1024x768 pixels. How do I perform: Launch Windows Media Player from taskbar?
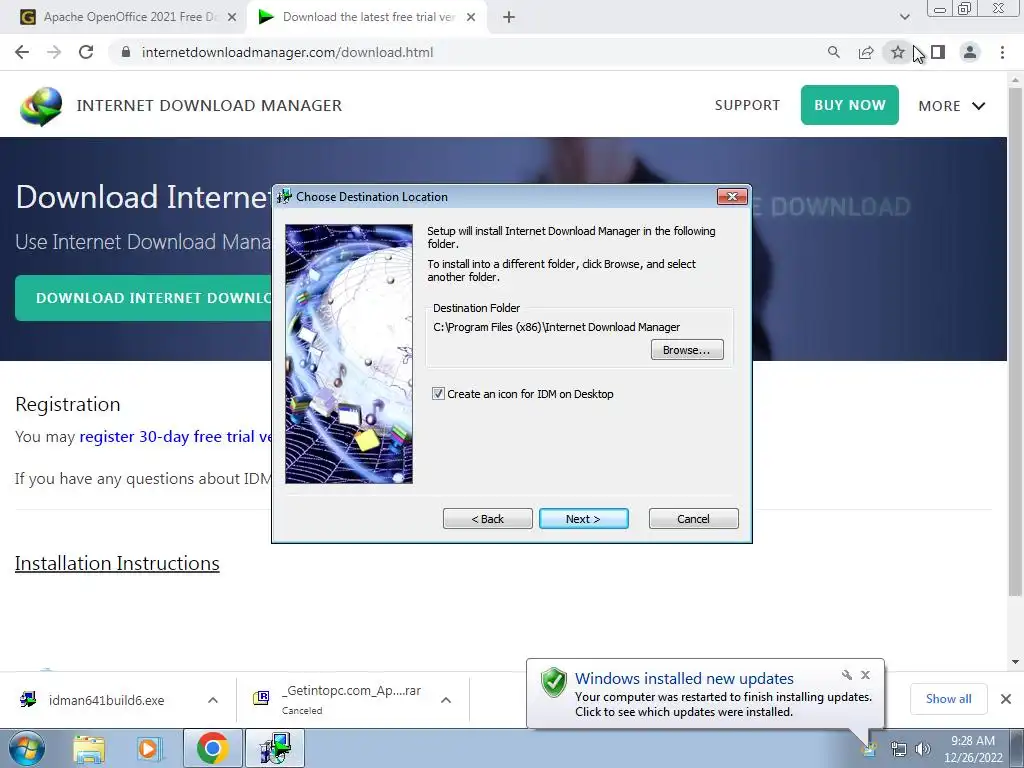point(150,749)
